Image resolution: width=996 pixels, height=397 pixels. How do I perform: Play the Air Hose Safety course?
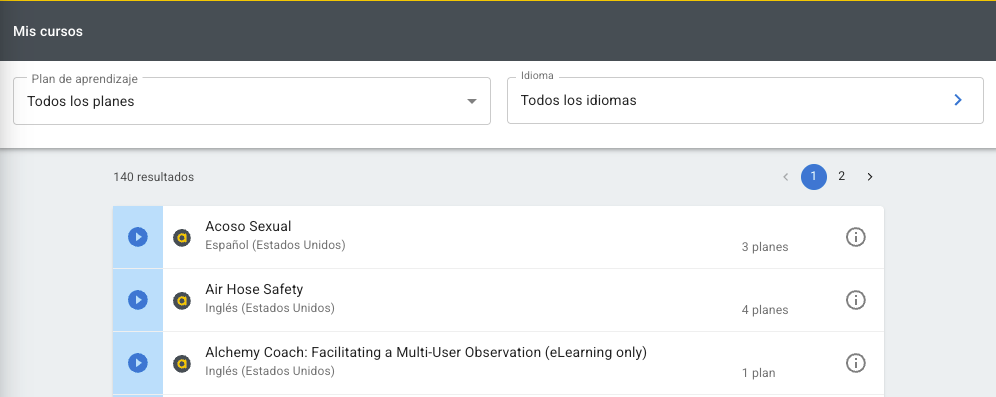point(138,300)
